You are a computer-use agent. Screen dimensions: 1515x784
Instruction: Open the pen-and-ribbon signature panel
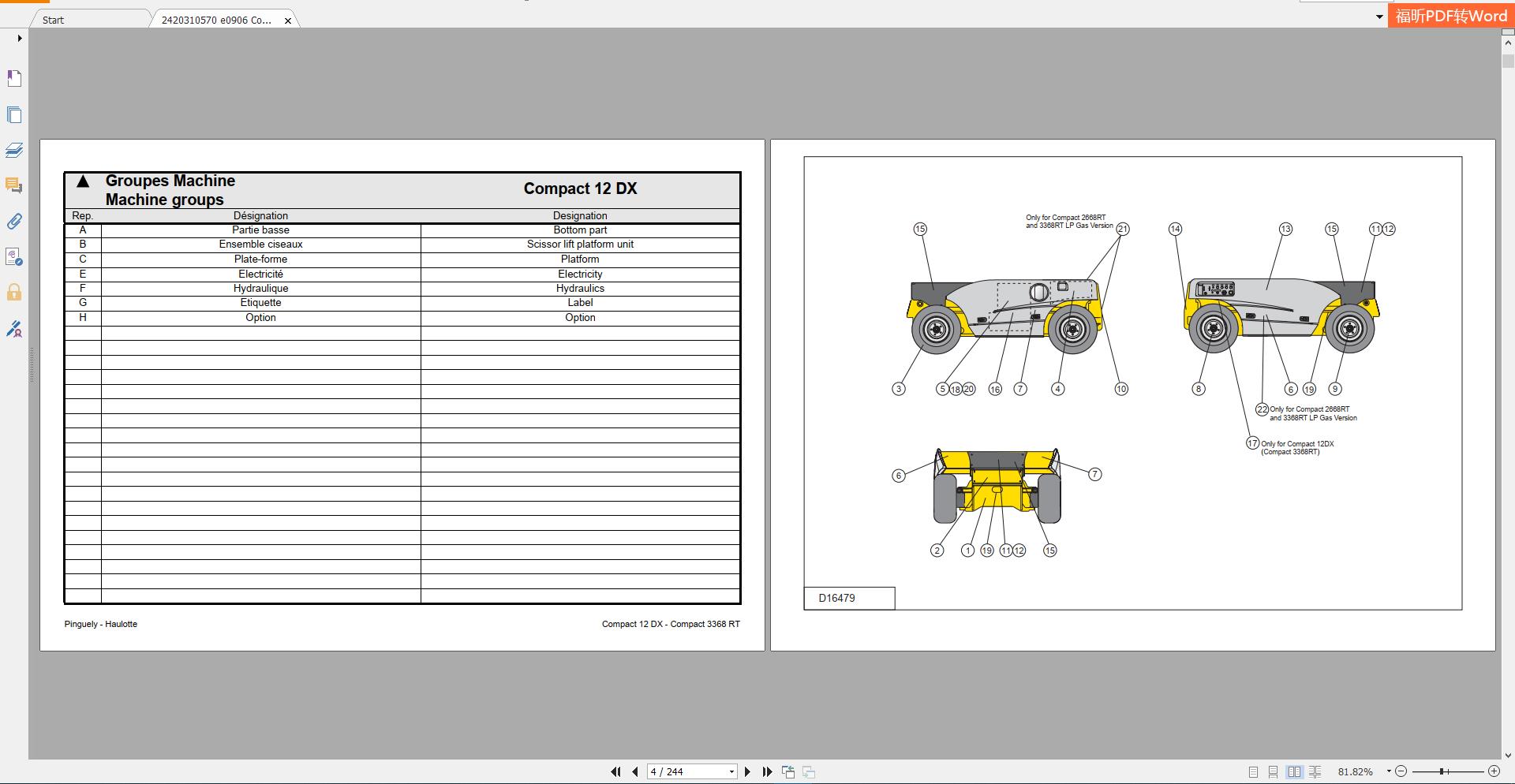[x=14, y=329]
